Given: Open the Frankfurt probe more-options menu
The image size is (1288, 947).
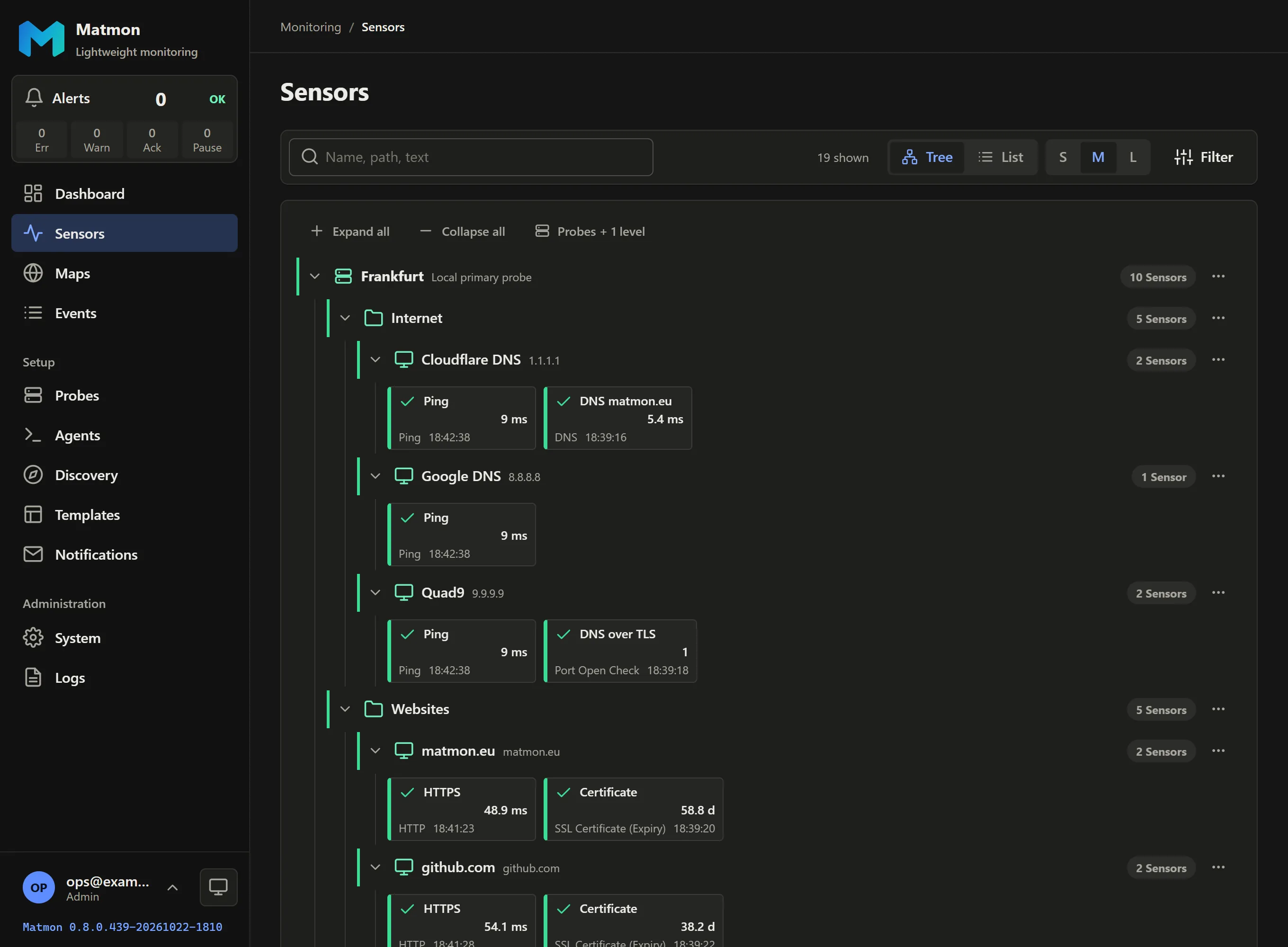Looking at the screenshot, I should pyautogui.click(x=1218, y=277).
